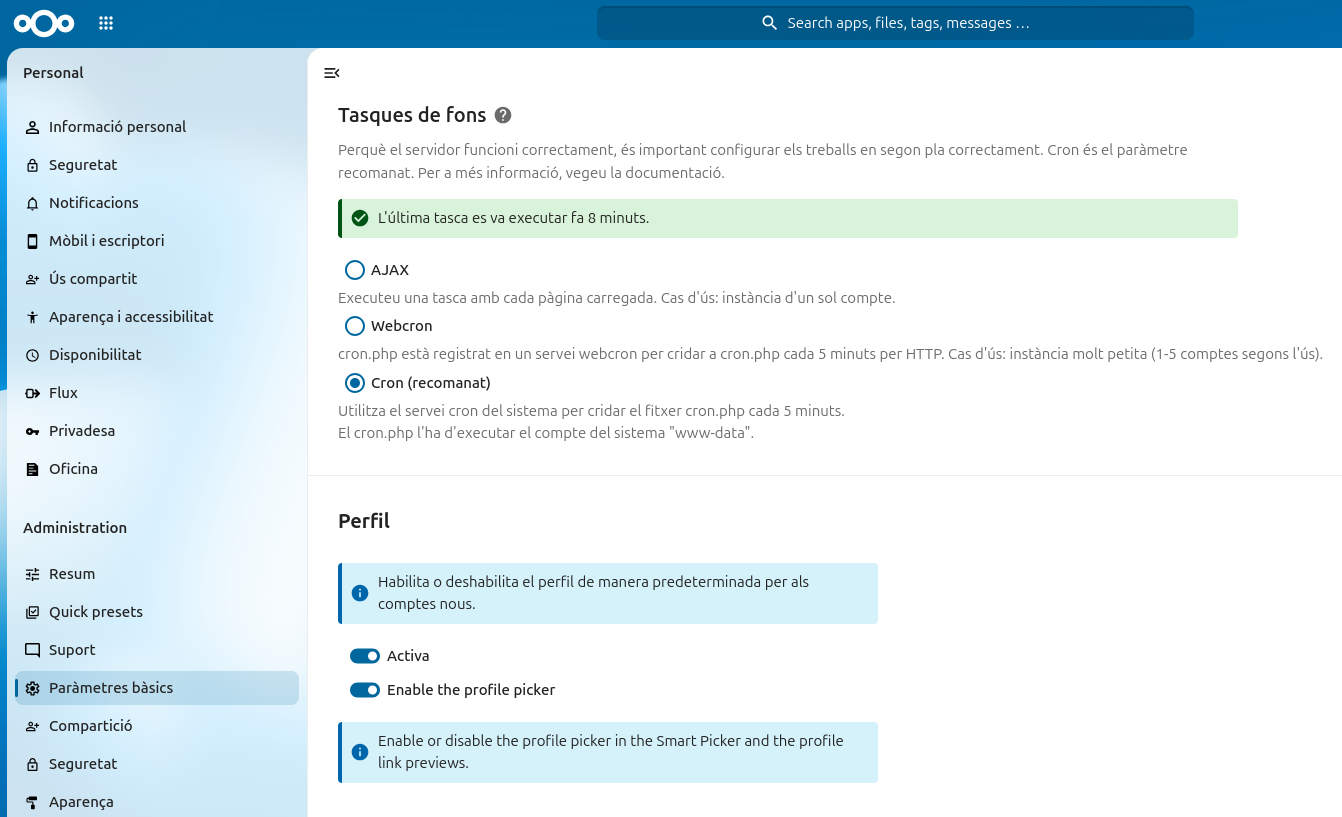This screenshot has height=817, width=1342.
Task: Click the Perfil section heading
Action: (x=364, y=521)
